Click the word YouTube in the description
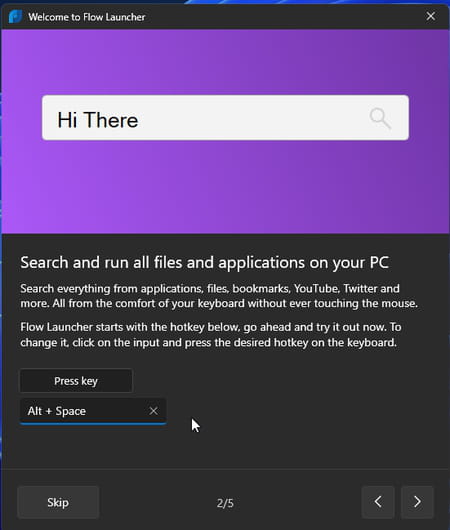The image size is (450, 530). 316,289
